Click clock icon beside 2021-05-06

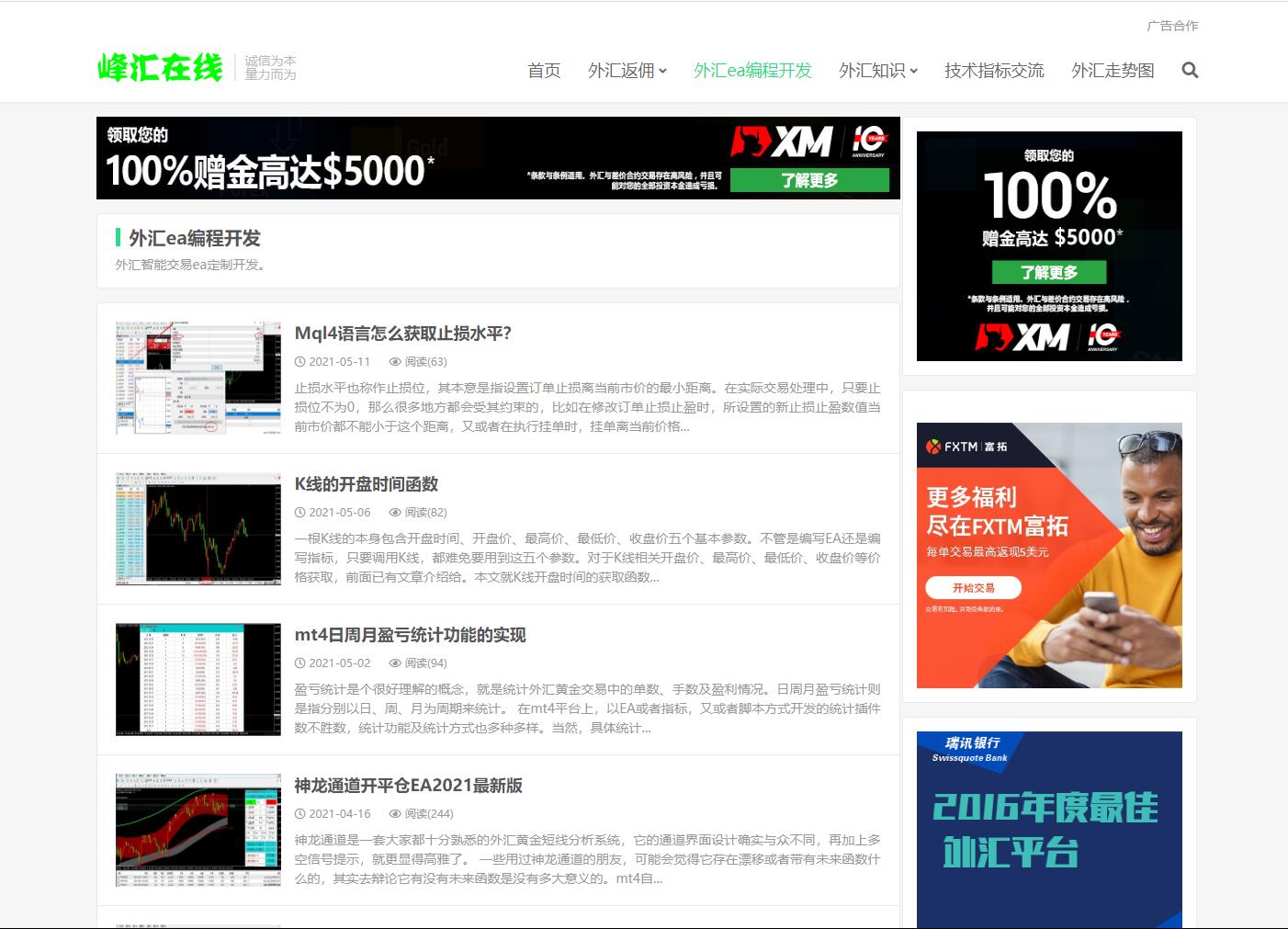pos(299,513)
